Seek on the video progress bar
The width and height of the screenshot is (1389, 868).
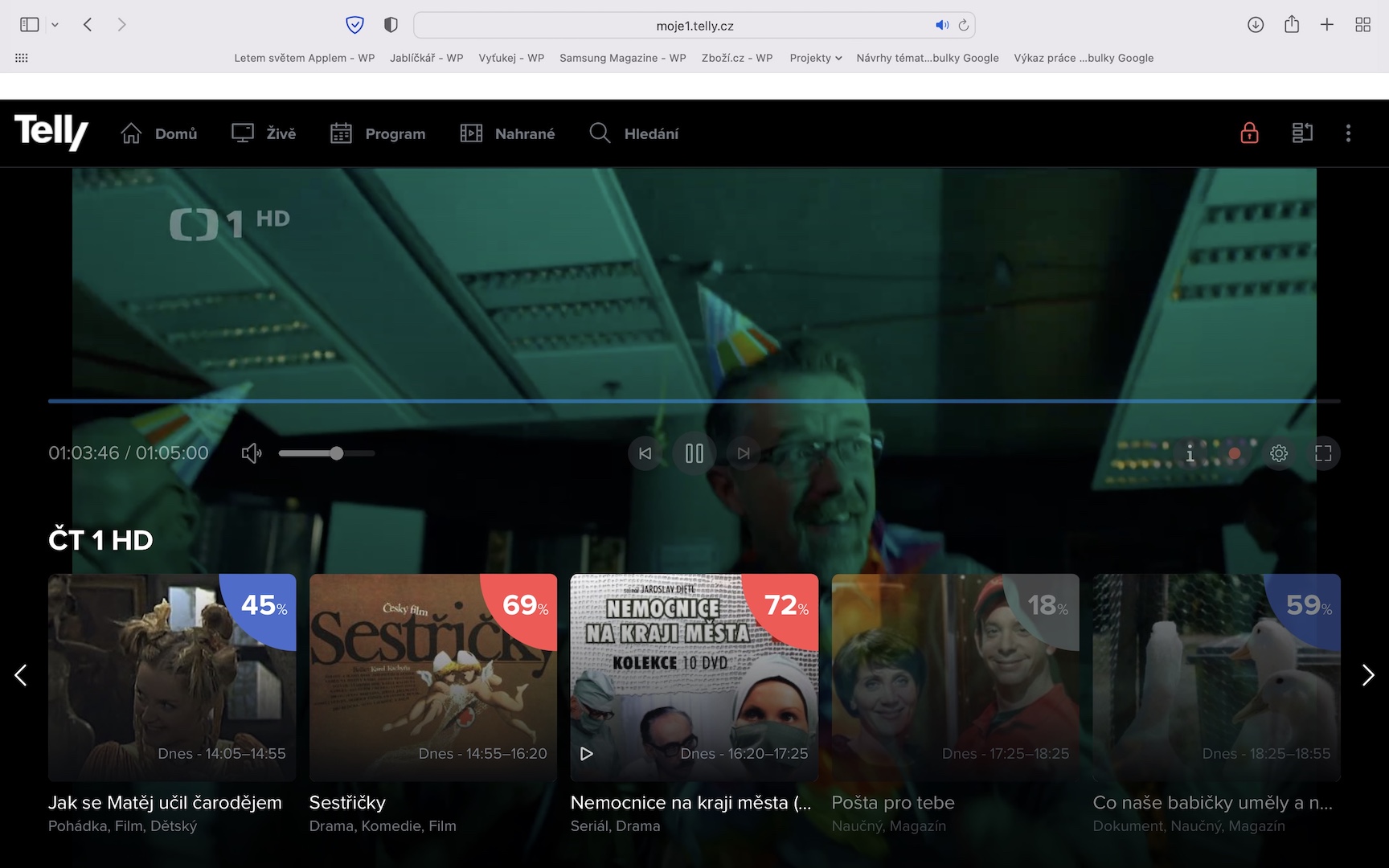(694, 400)
